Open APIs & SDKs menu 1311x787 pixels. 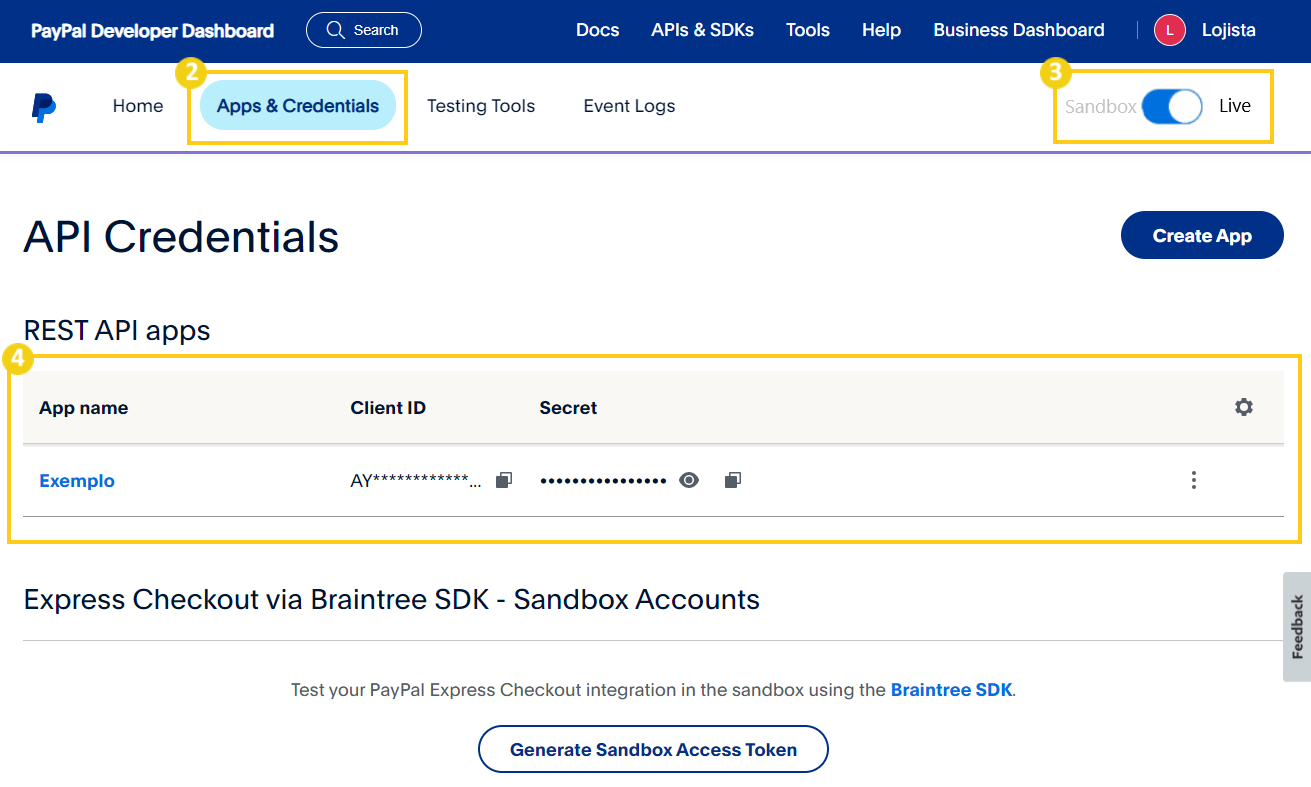[703, 30]
